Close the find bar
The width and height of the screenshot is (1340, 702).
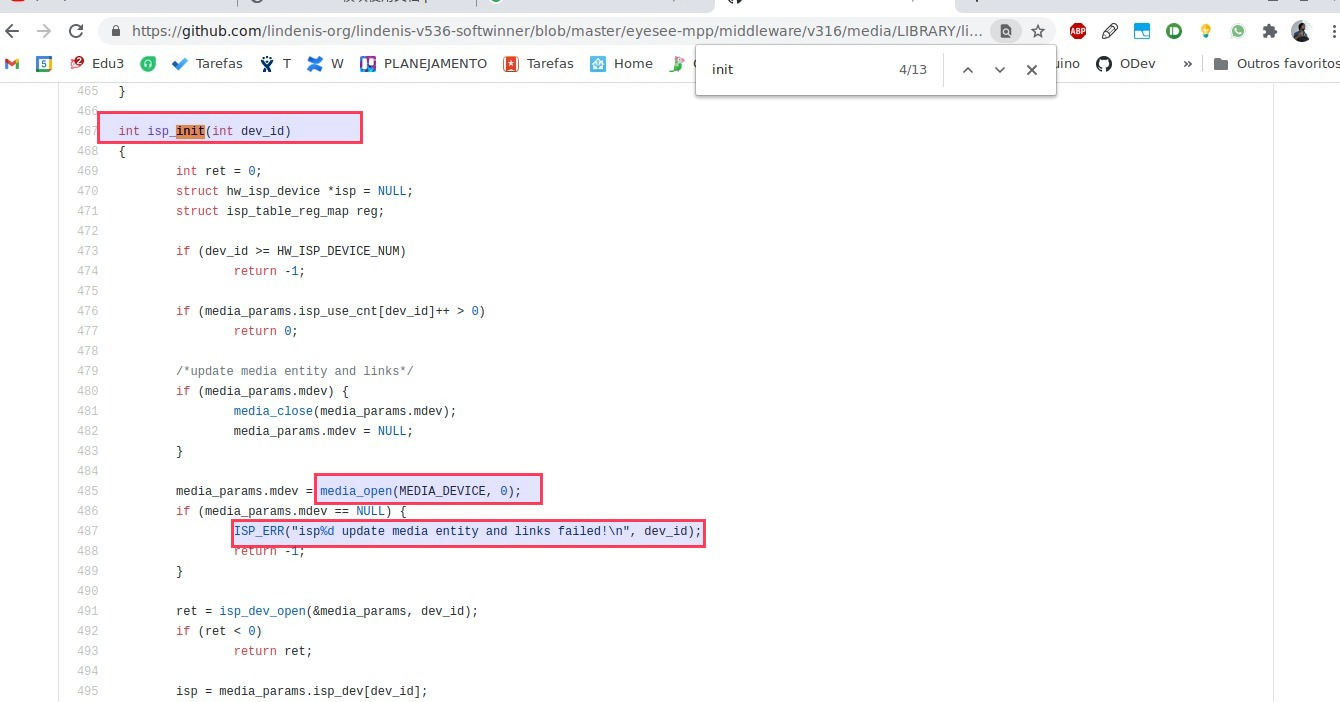click(x=1032, y=70)
